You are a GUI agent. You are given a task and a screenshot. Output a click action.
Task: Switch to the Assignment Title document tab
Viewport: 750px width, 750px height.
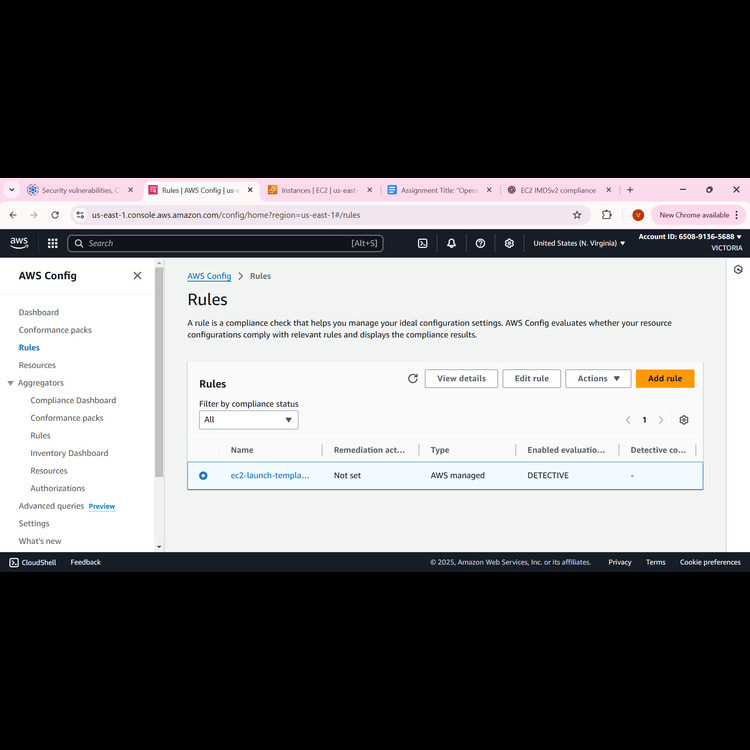point(439,190)
